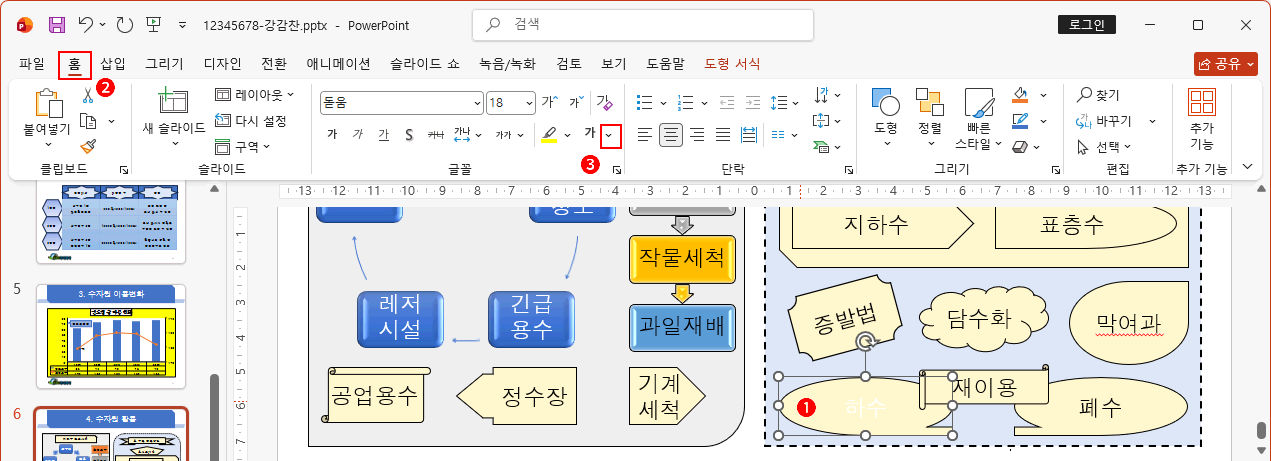Click the Undo arrow icon

(x=87, y=24)
